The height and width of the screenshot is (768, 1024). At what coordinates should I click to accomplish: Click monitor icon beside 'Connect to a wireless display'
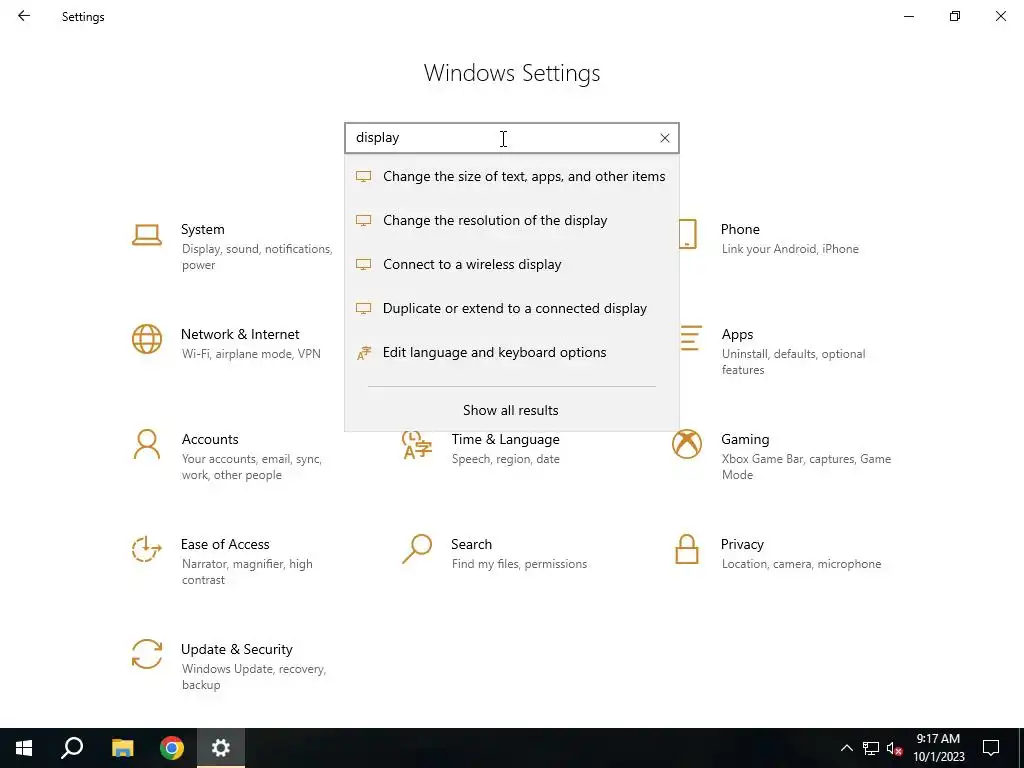(363, 264)
